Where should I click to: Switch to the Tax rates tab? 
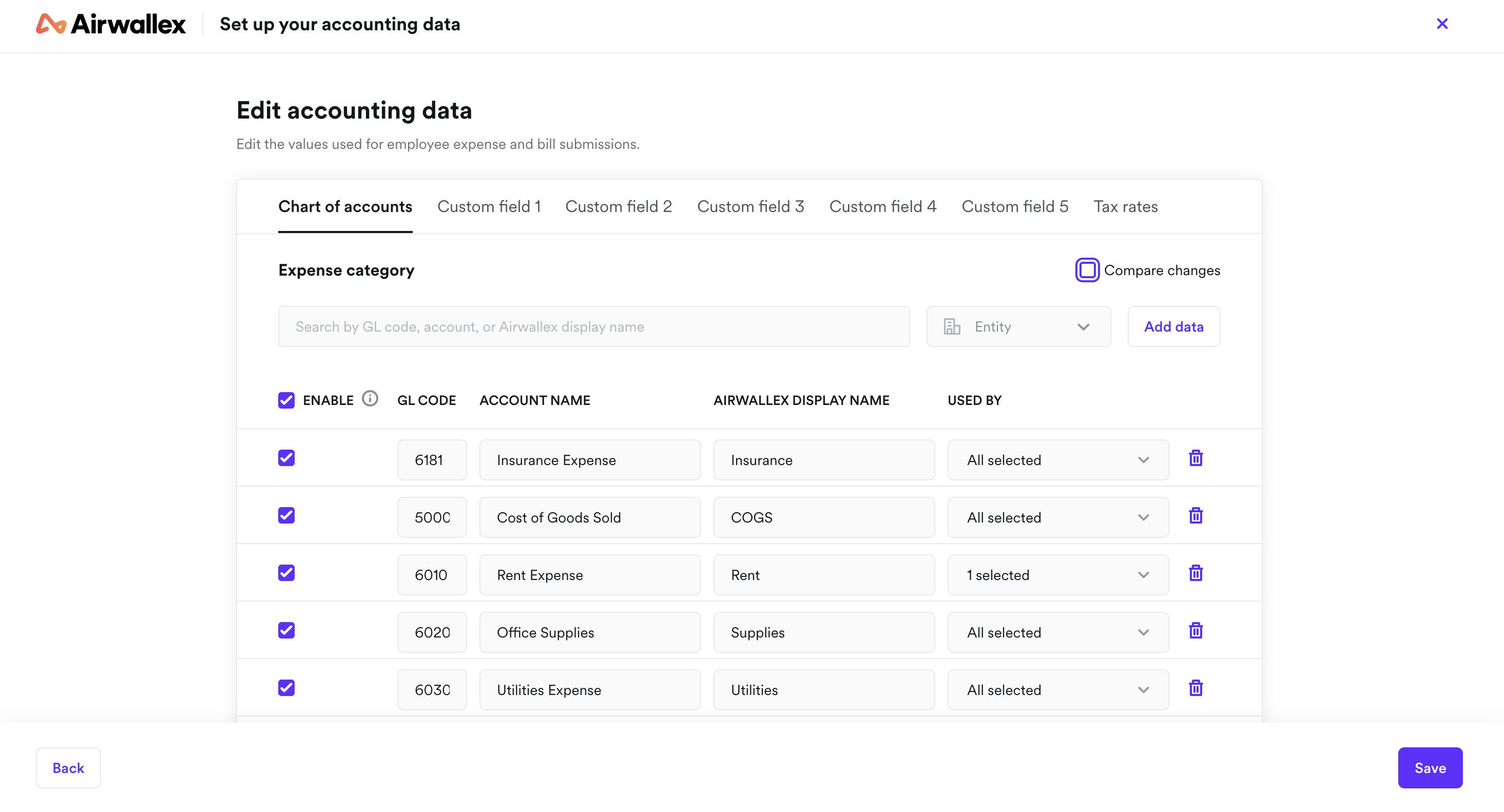click(x=1126, y=206)
